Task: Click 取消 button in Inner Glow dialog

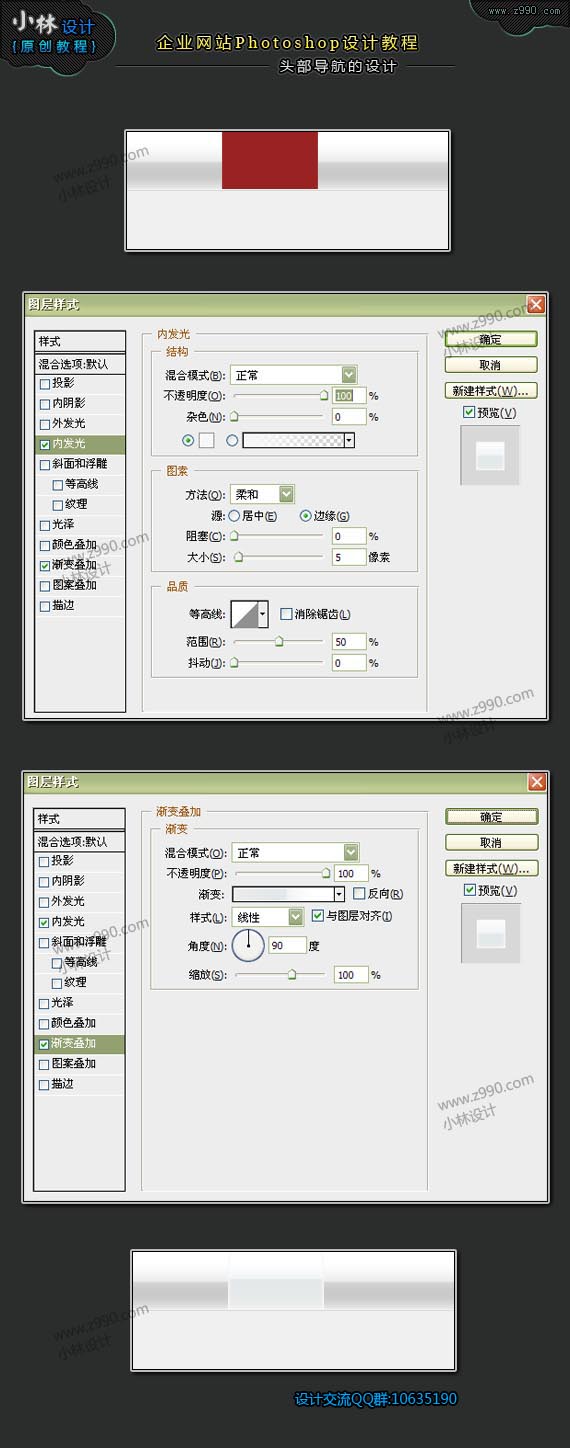Action: pyautogui.click(x=491, y=365)
